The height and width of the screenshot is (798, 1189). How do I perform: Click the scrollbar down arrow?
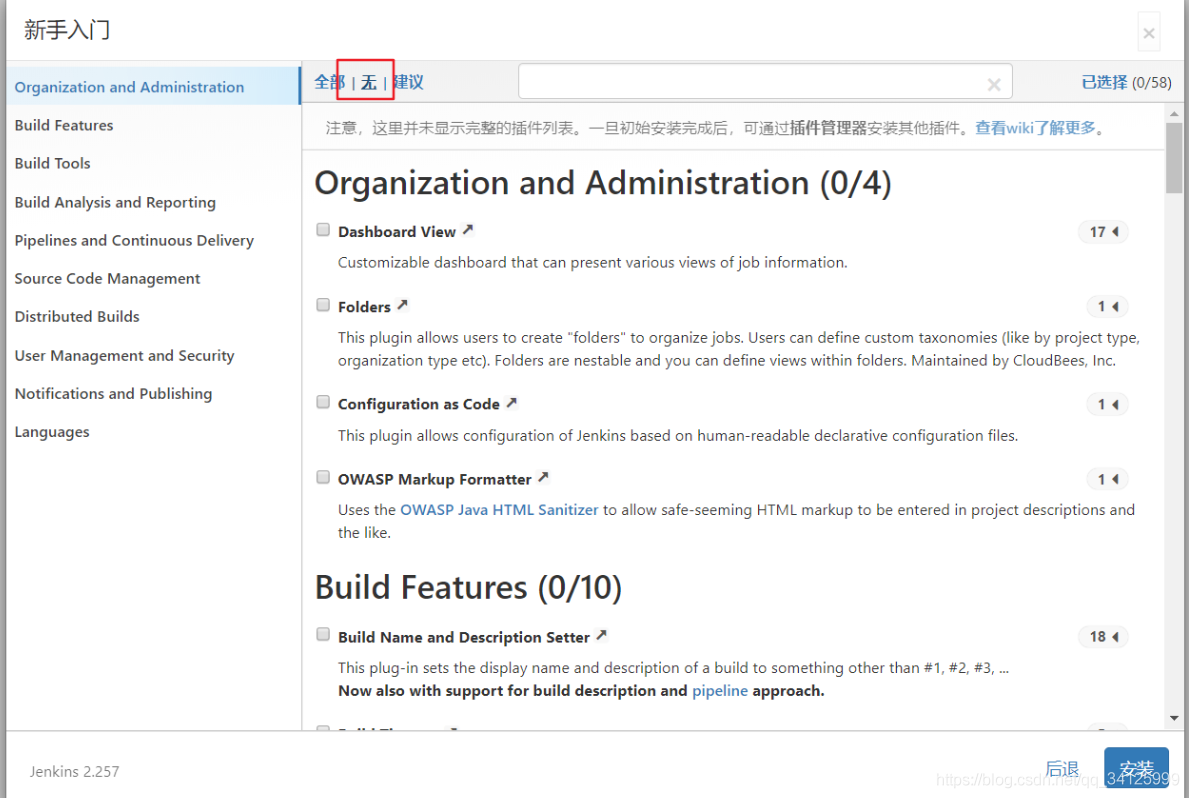point(1174,718)
